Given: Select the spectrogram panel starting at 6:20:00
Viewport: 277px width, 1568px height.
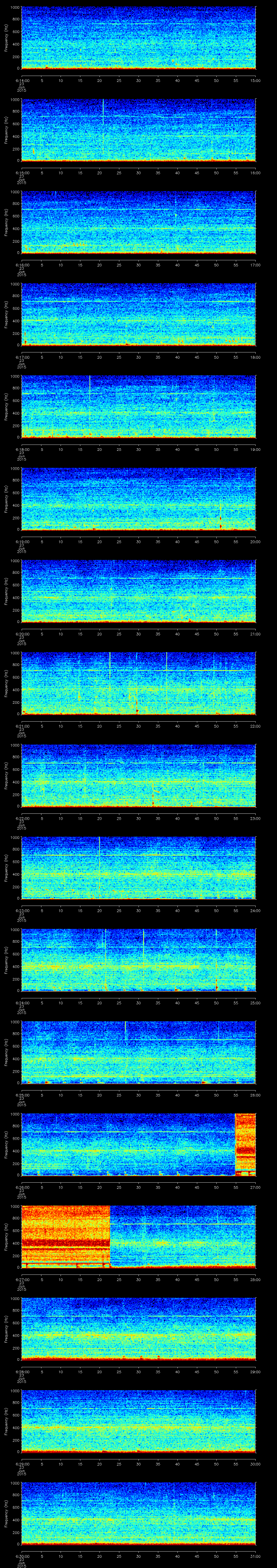Looking at the screenshot, I should (x=139, y=591).
